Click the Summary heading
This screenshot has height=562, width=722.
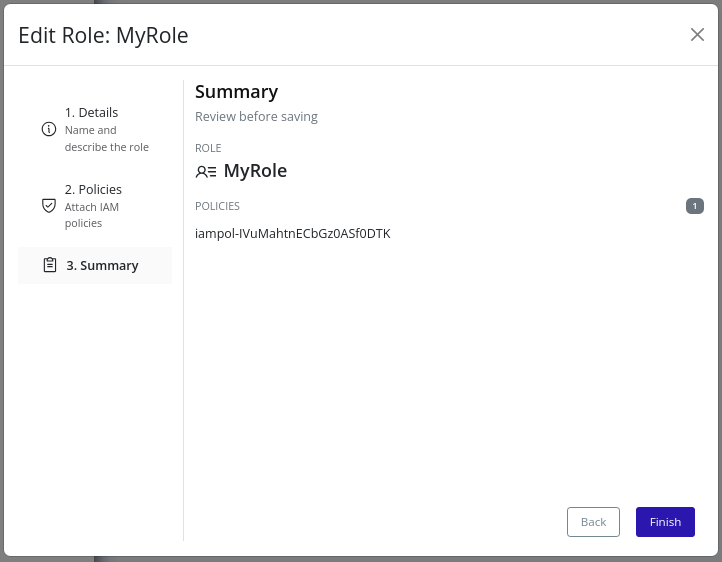(x=236, y=92)
